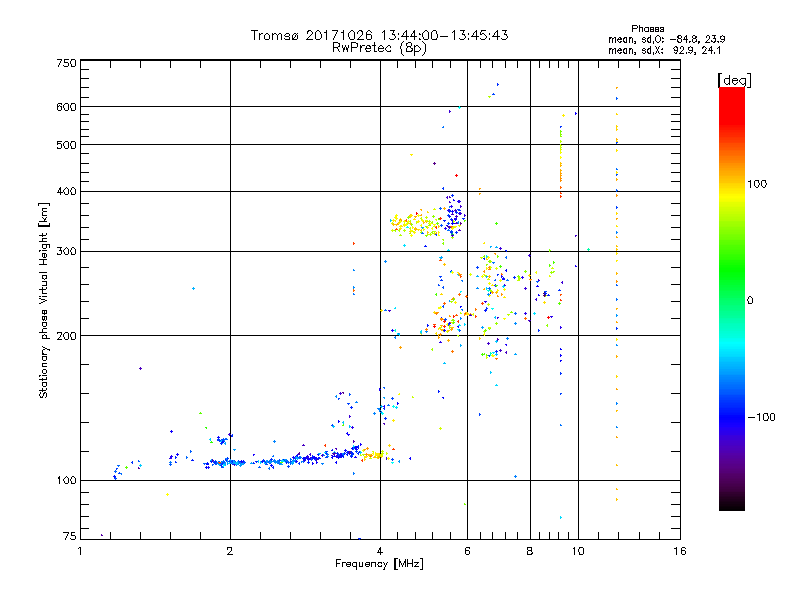Image resolution: width=800 pixels, height=600 pixels.
Task: Click the '100' label on the colorbar
Action: click(x=757, y=184)
